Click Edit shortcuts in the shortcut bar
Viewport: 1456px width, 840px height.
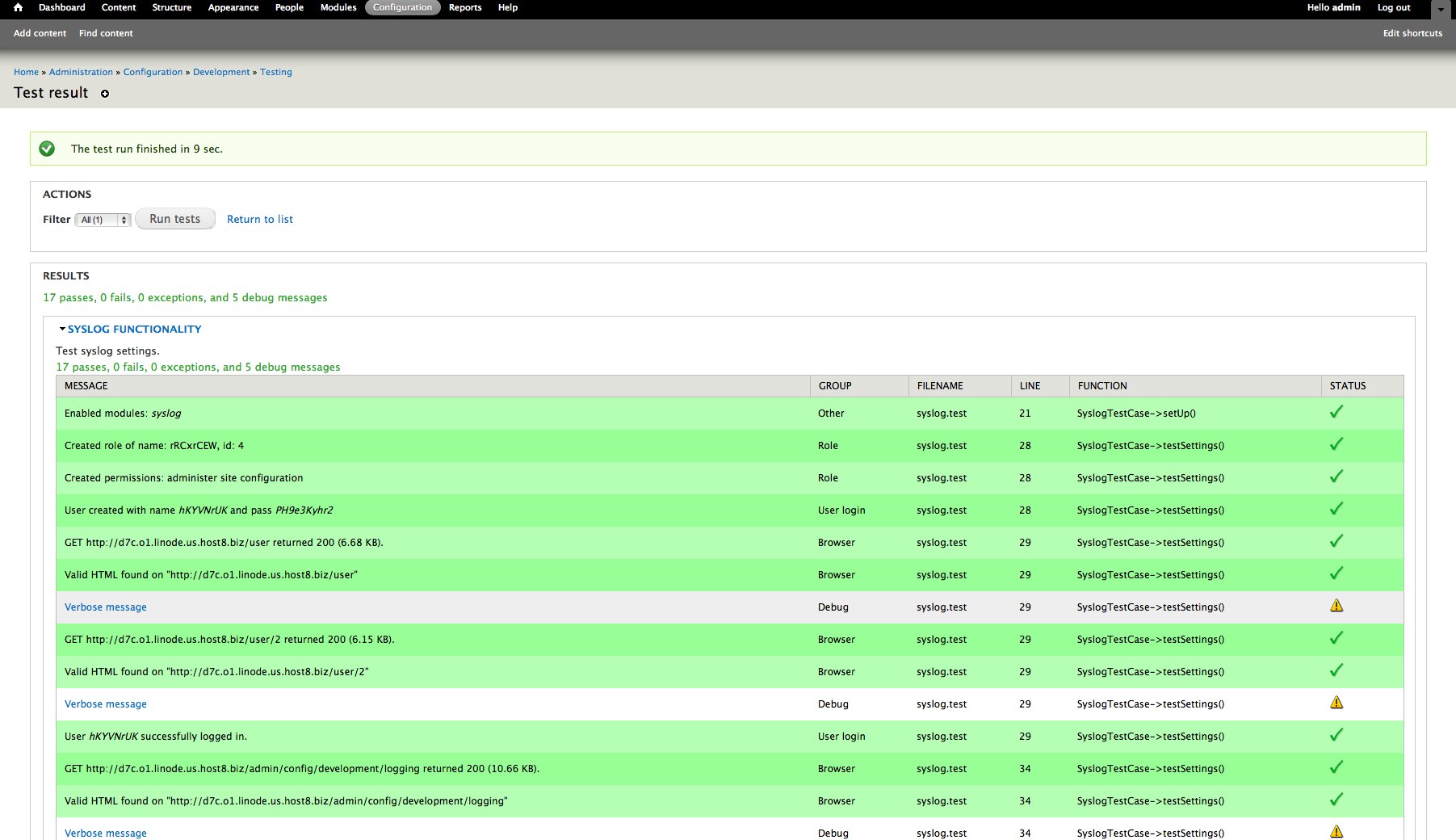click(1412, 33)
